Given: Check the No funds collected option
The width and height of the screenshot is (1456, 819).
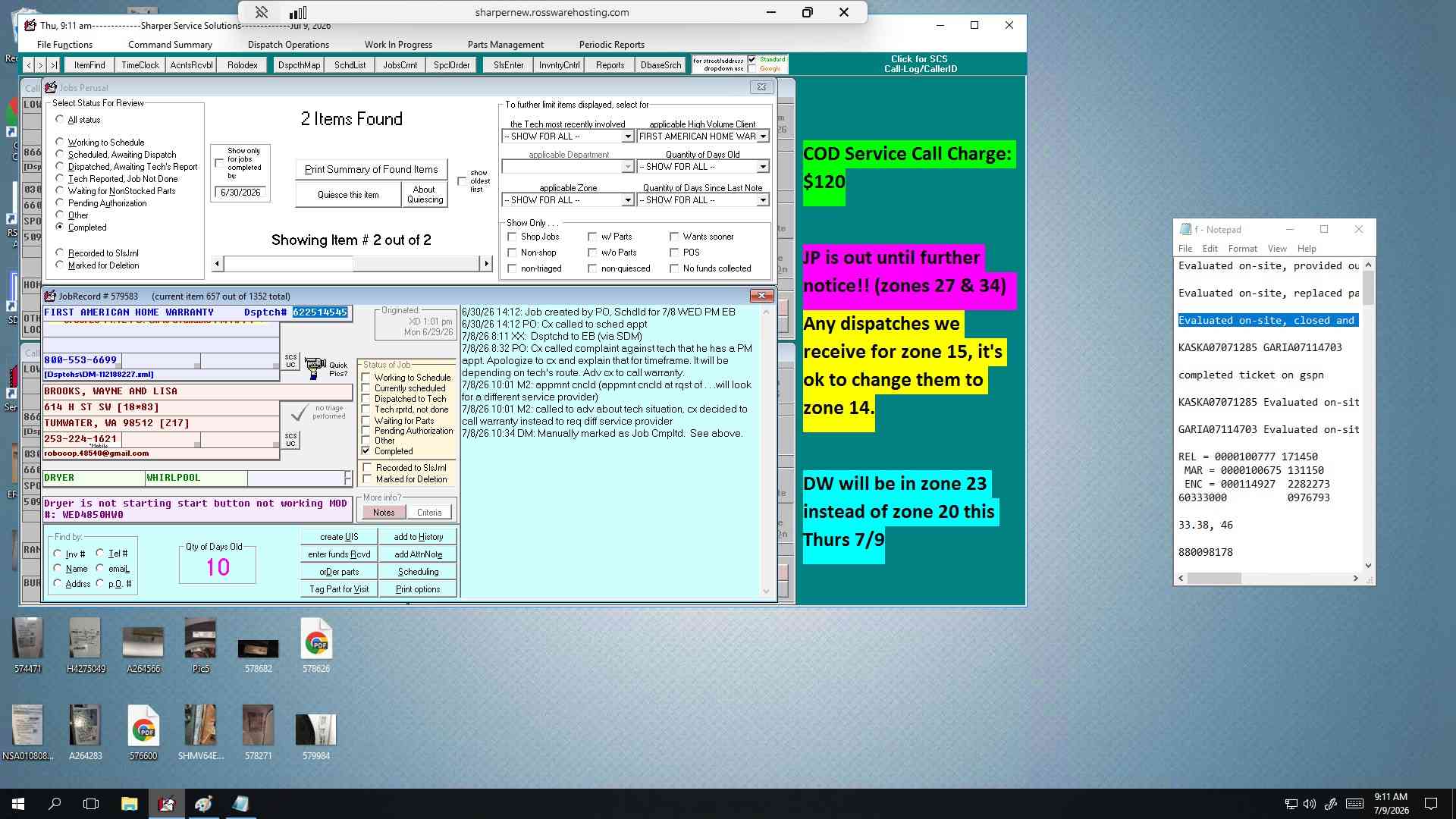Looking at the screenshot, I should [673, 268].
